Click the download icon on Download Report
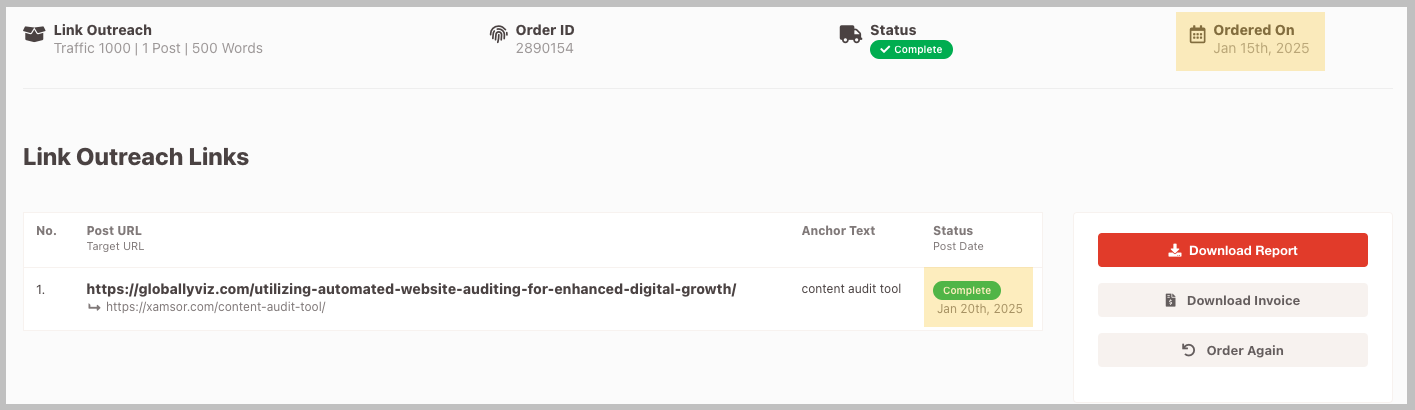Image resolution: width=1415 pixels, height=410 pixels. (x=1175, y=251)
